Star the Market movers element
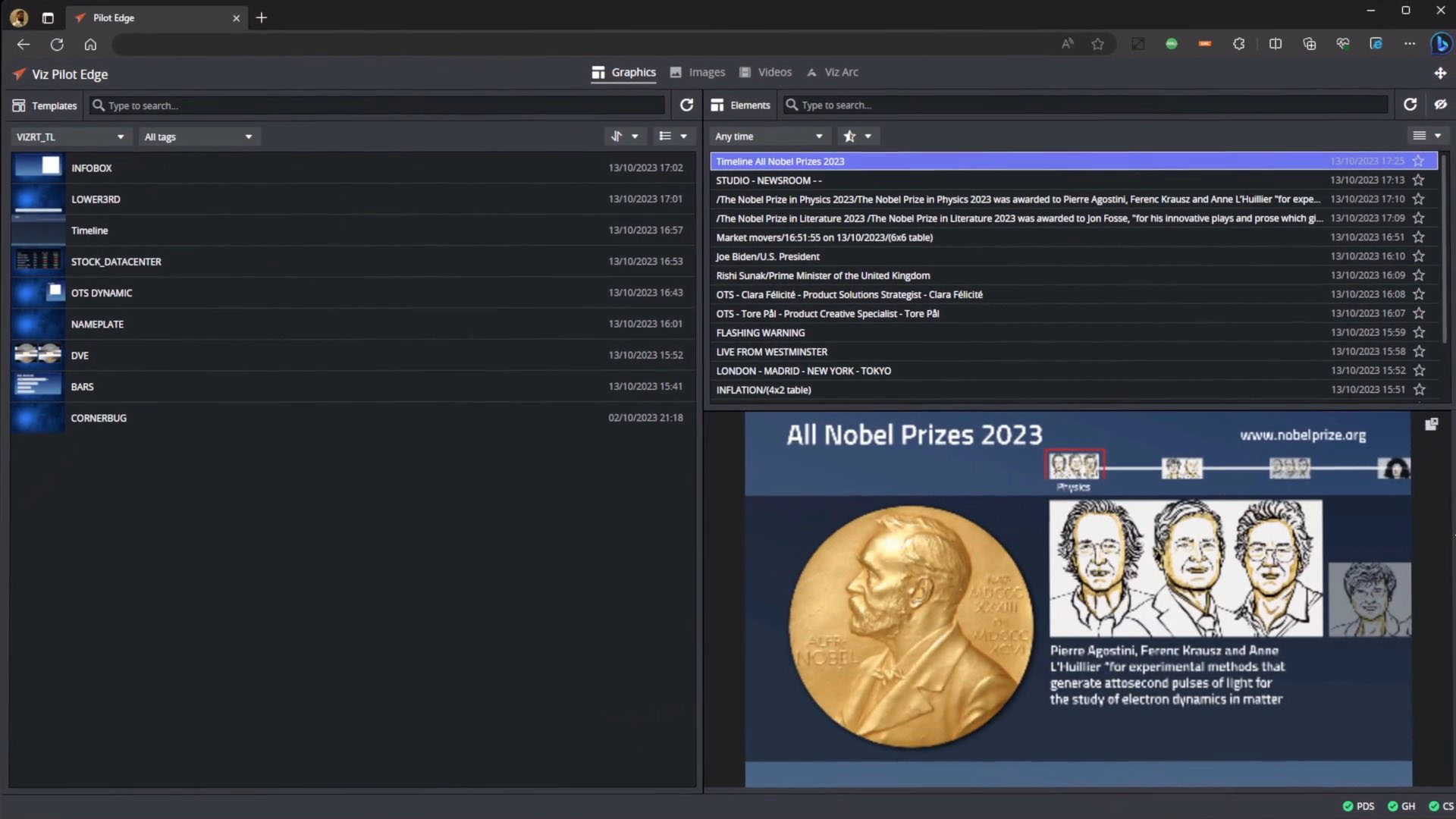The image size is (1456, 819). tap(1419, 237)
